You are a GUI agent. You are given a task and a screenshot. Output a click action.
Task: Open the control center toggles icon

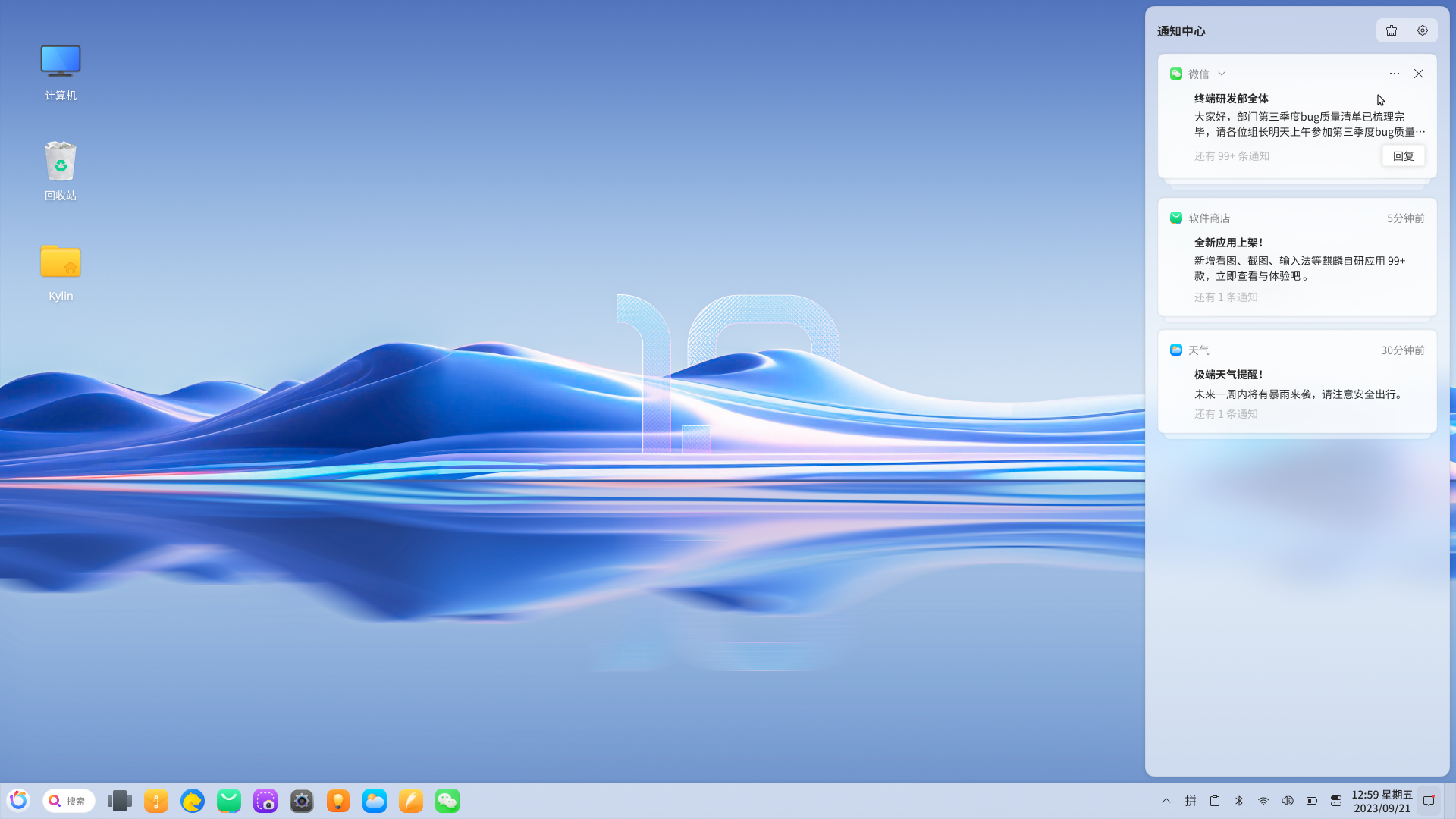click(x=1336, y=801)
